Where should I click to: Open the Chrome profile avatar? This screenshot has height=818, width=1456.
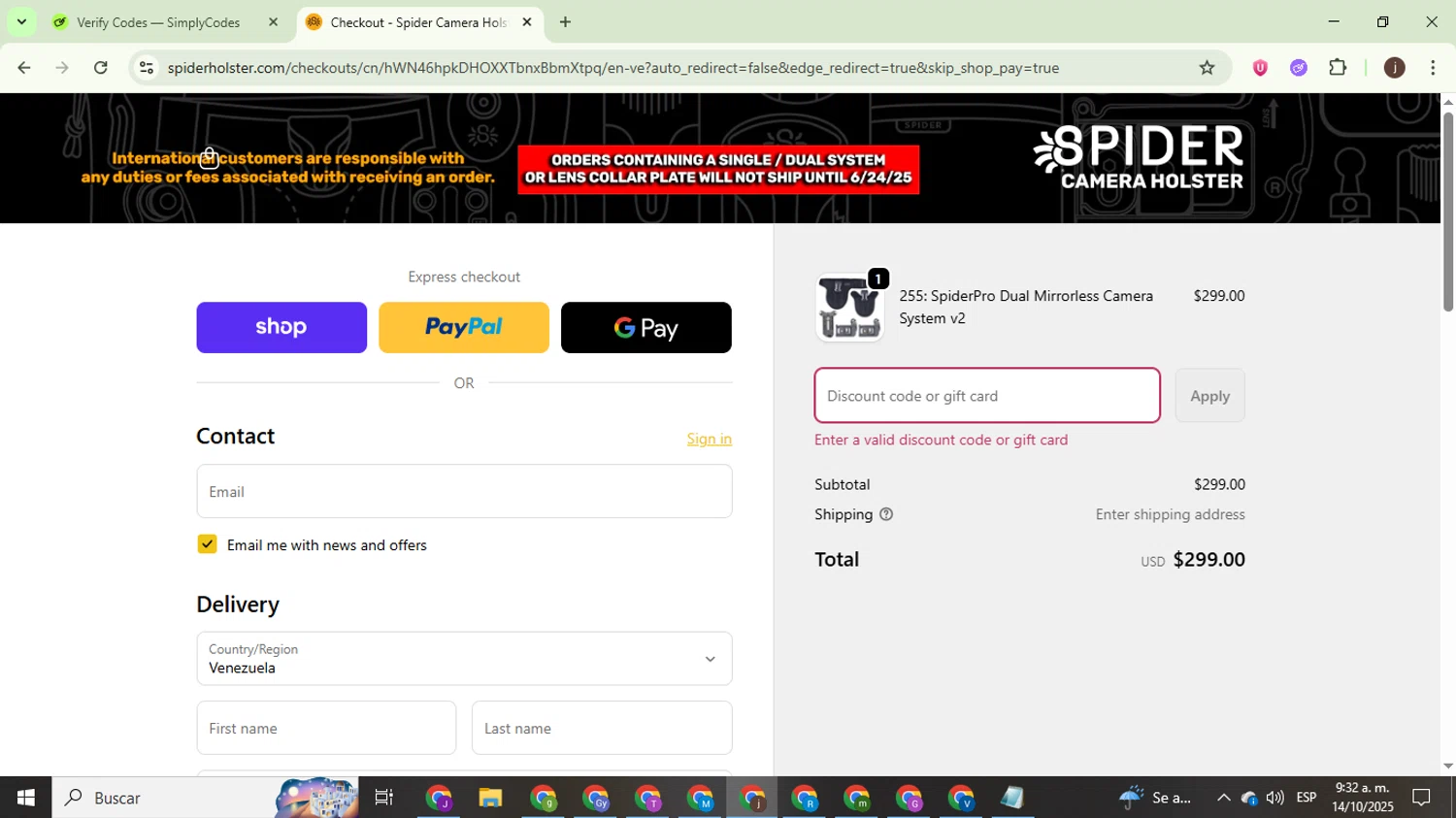click(x=1394, y=68)
